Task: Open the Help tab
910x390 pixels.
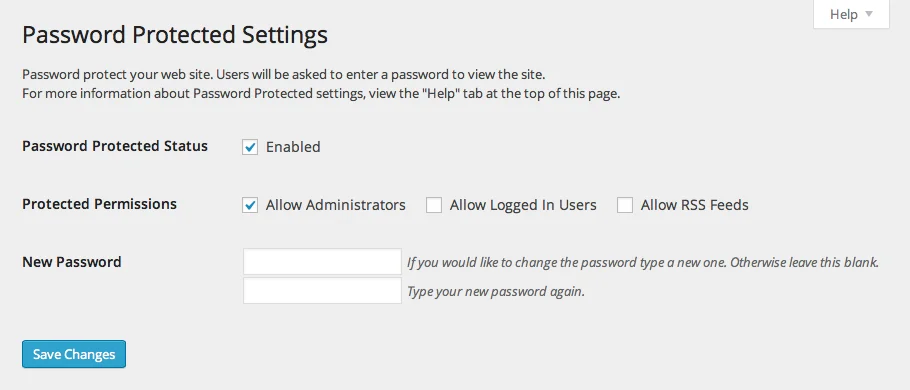Action: click(851, 14)
